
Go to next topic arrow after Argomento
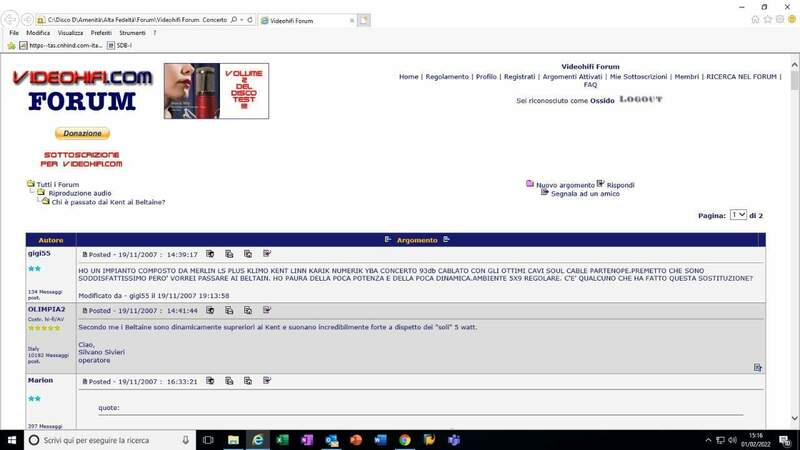[447, 240]
